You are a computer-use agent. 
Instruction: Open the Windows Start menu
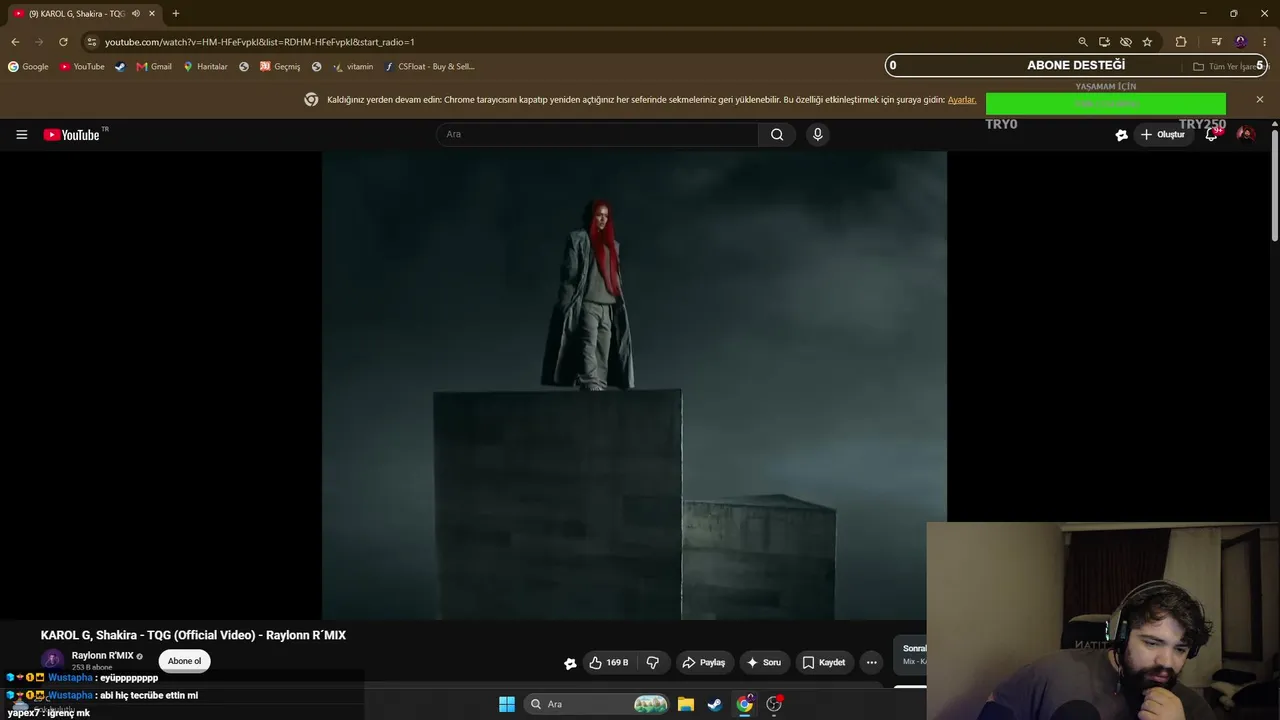[x=507, y=704]
